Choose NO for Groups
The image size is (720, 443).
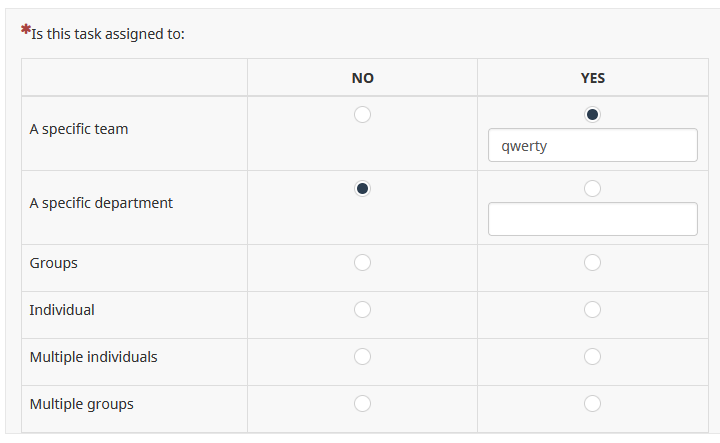362,262
